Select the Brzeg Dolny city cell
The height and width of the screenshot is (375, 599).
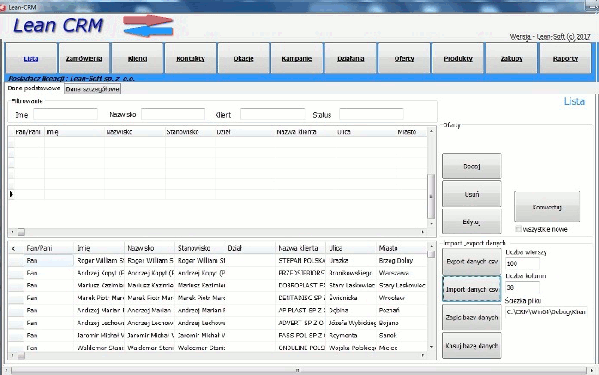tap(401, 261)
